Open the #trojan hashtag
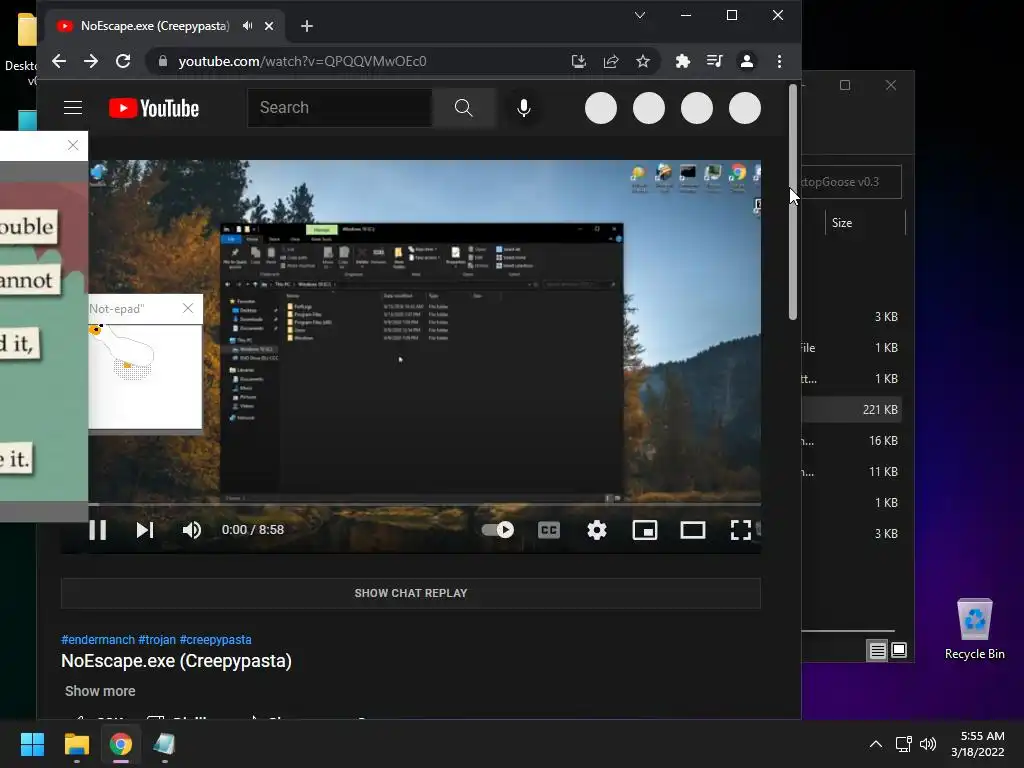This screenshot has width=1024, height=768. point(157,639)
